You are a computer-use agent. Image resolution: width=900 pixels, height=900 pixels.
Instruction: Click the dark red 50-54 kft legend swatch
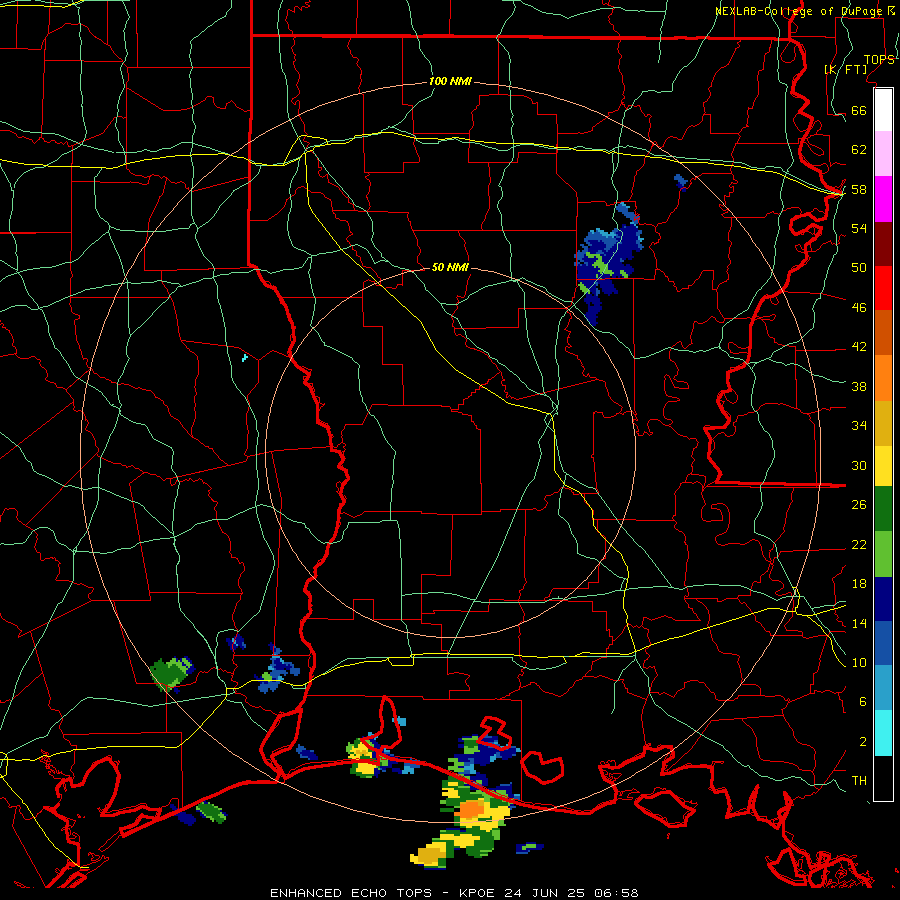point(883,244)
